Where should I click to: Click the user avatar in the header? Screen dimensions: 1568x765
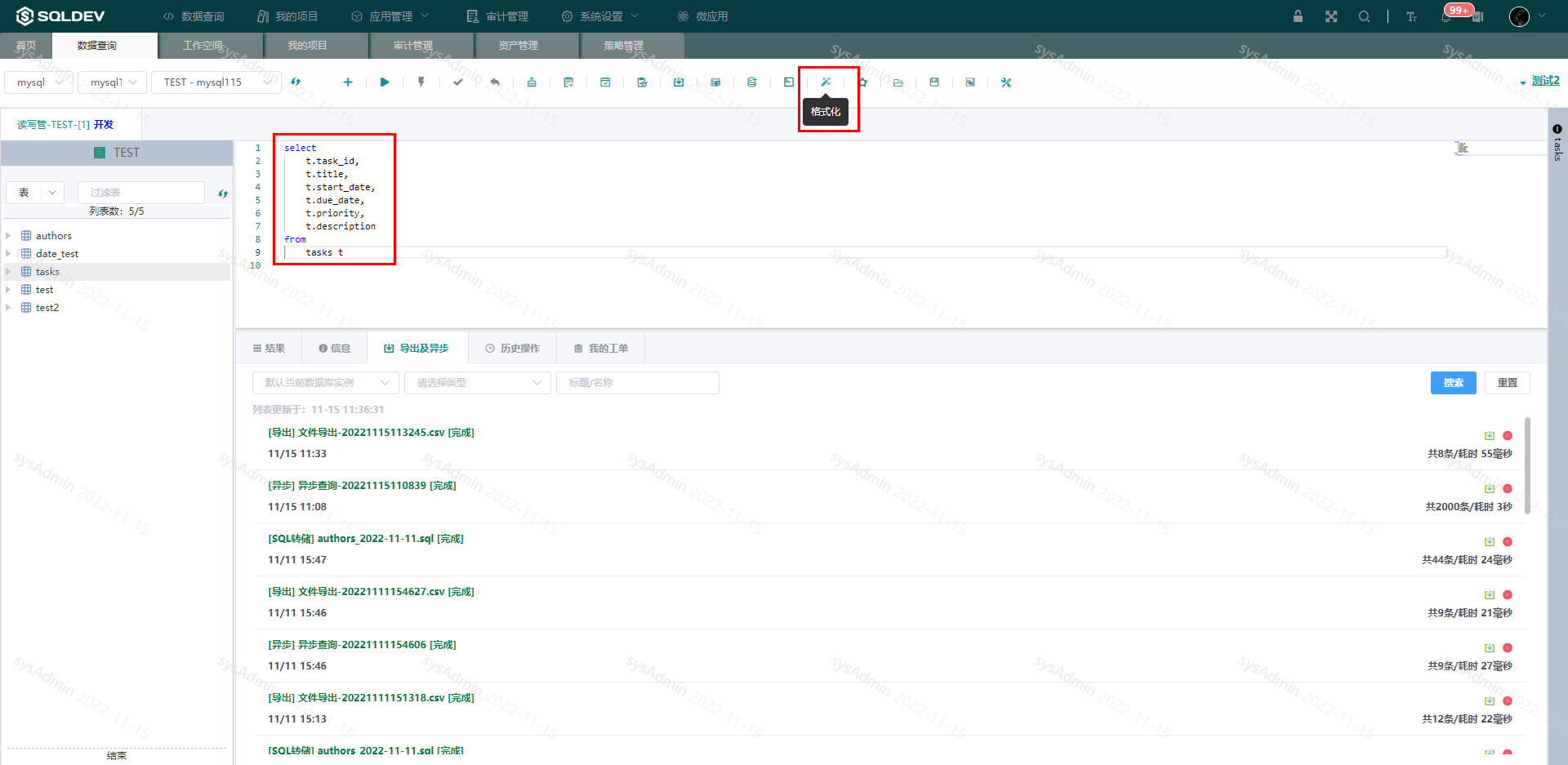[x=1519, y=16]
